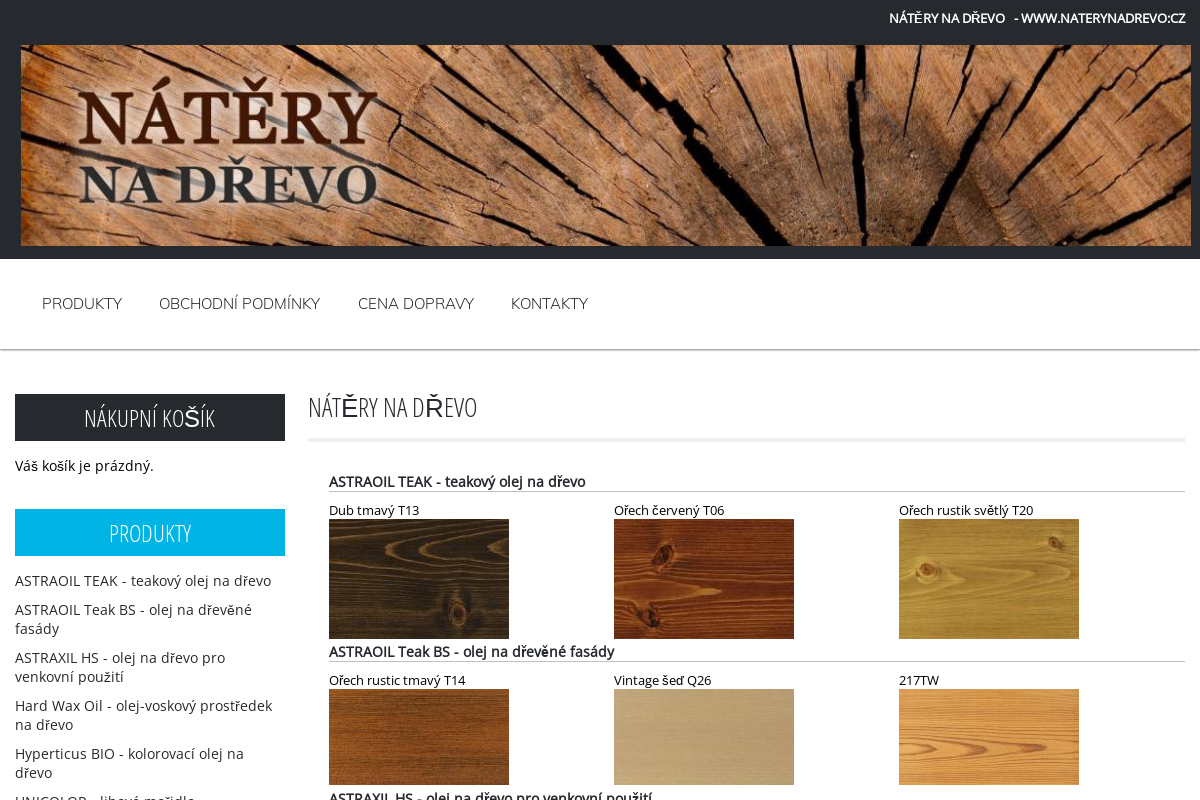
Task: Click the Nákupní košík header
Action: (150, 417)
